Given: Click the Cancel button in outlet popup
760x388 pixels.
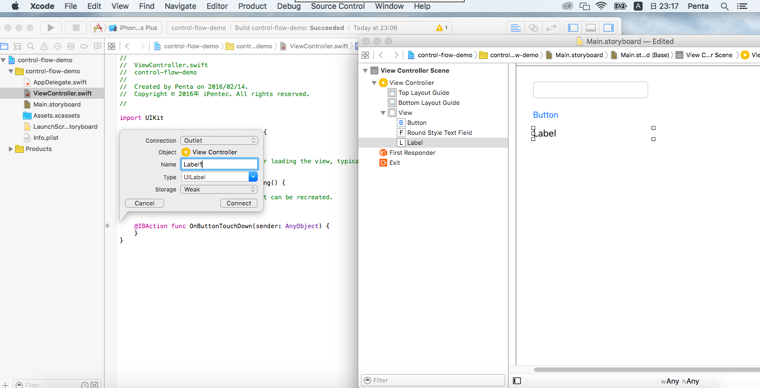Looking at the screenshot, I should coord(144,203).
